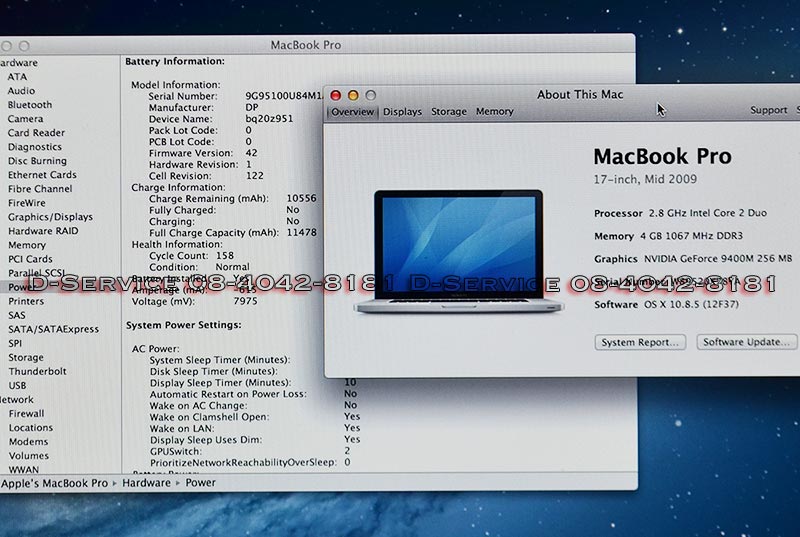Click the Cell Revision value 122
800x537 pixels.
255,176
